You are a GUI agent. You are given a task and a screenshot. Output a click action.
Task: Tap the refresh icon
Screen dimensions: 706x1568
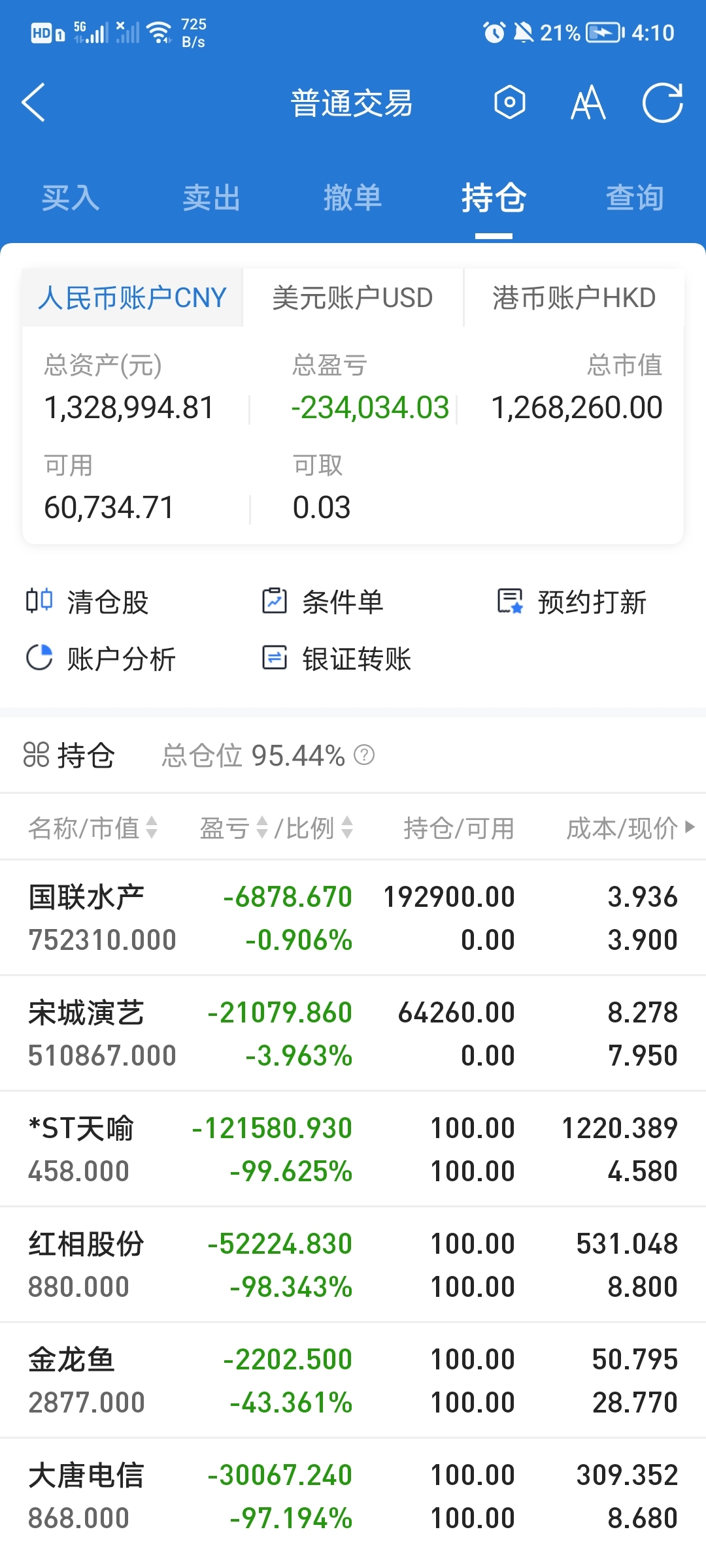click(x=663, y=103)
